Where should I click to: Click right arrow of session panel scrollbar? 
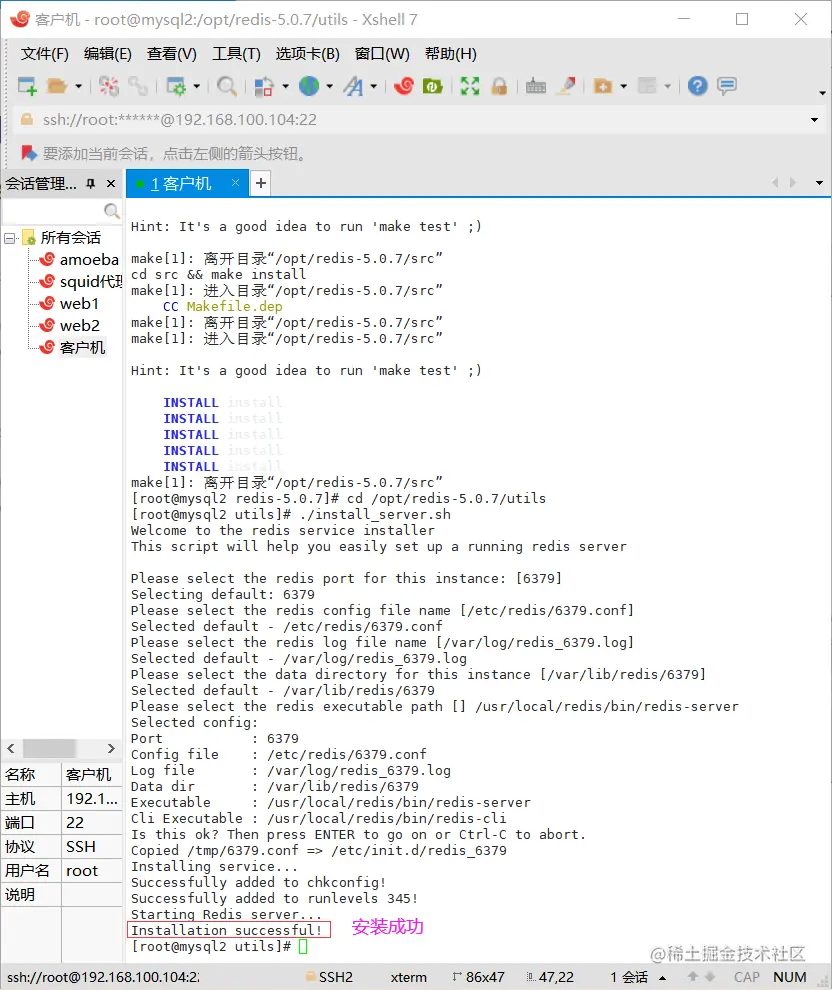tap(111, 748)
